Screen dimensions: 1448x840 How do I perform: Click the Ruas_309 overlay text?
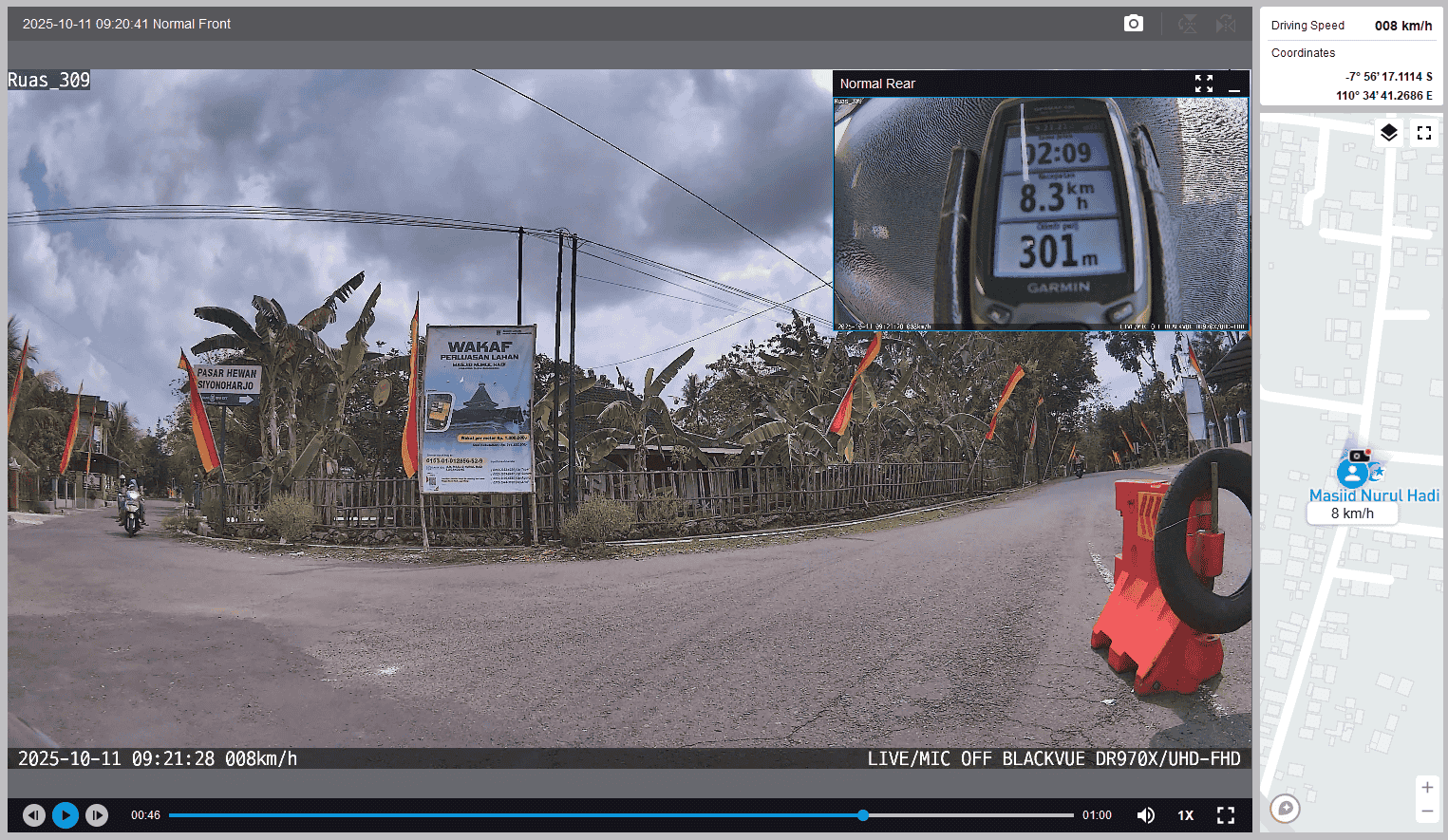(x=48, y=81)
